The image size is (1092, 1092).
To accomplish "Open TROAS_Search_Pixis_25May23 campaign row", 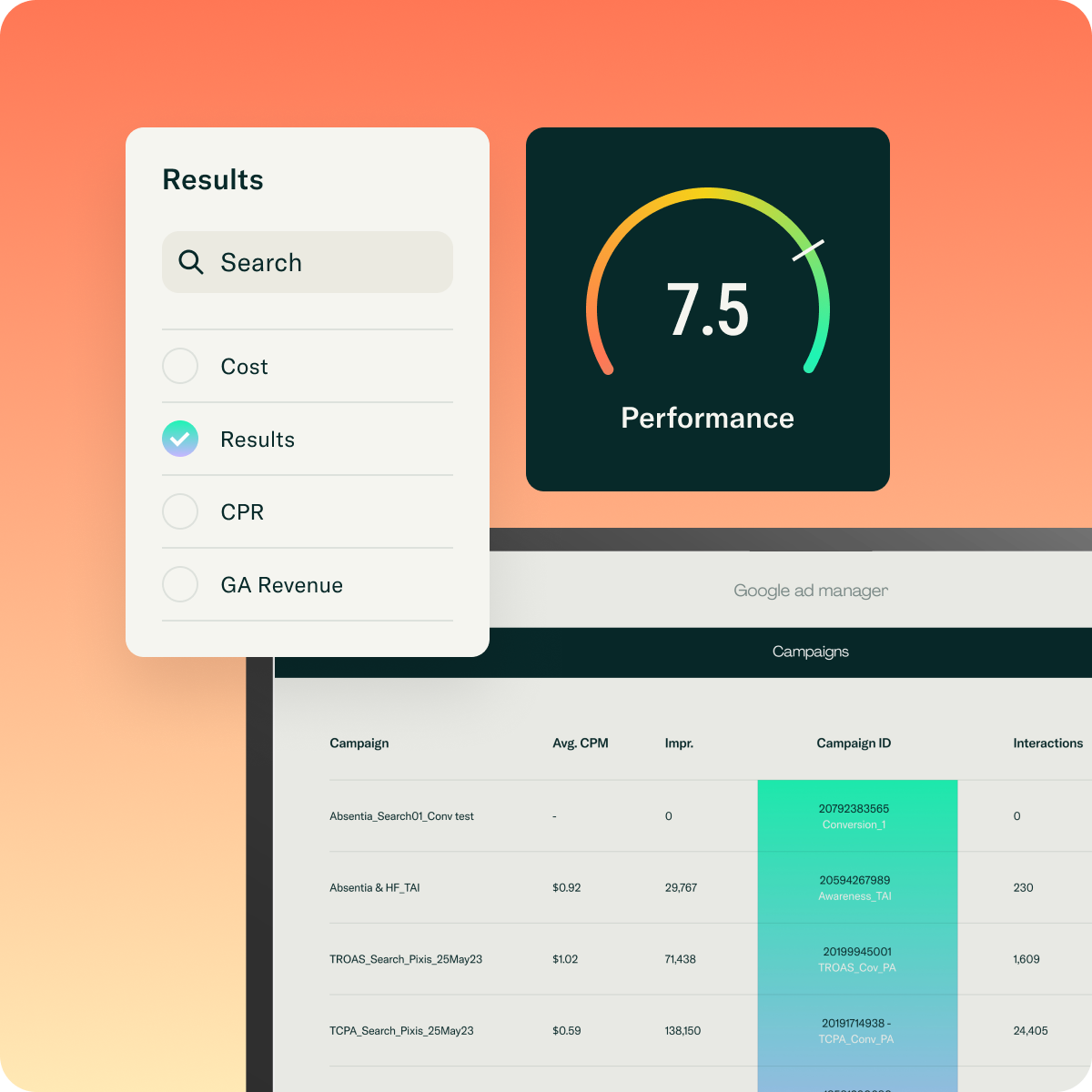I will (406, 959).
